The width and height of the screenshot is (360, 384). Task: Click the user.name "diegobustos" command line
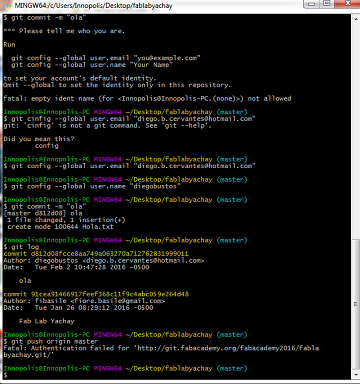92,186
